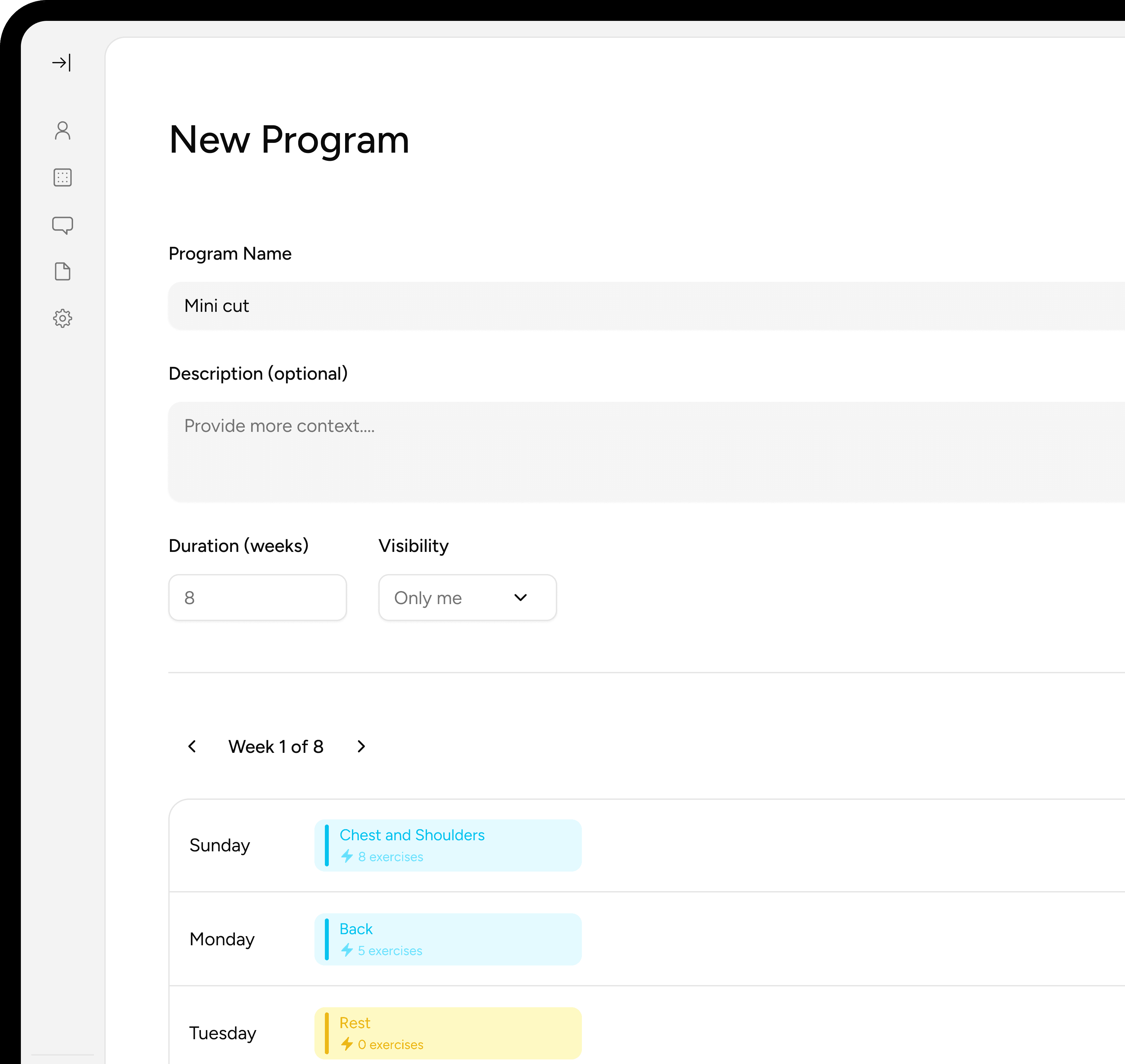Viewport: 1125px width, 1064px height.
Task: Click the 'Week 1 of 8' label
Action: tap(276, 746)
